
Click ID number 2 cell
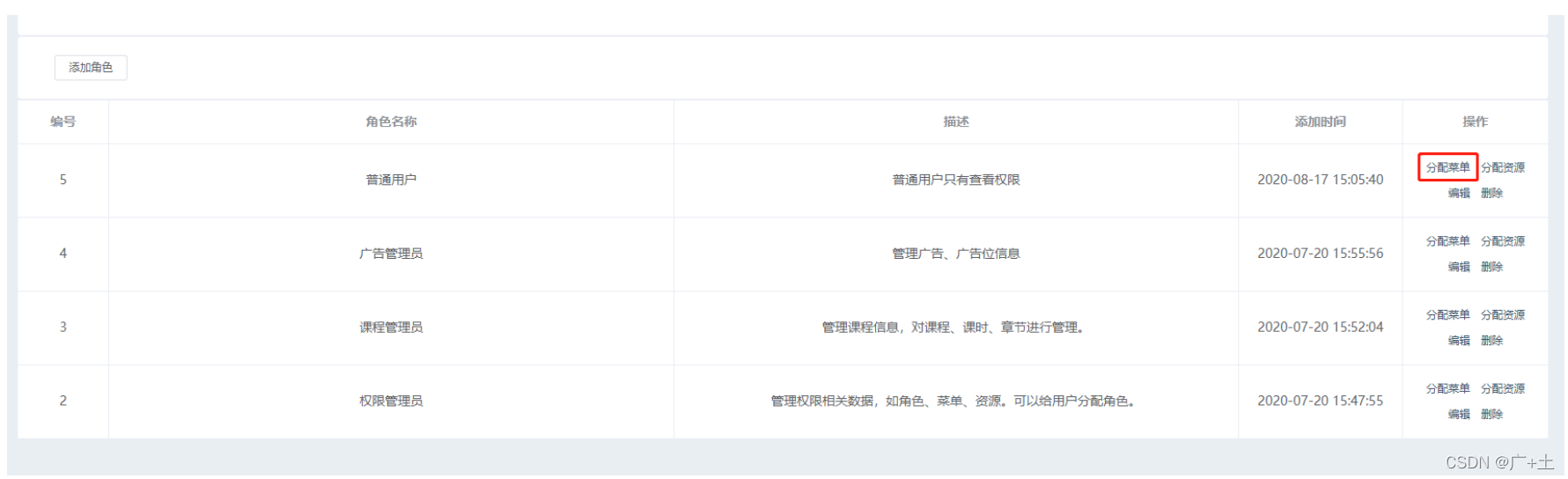coord(63,402)
